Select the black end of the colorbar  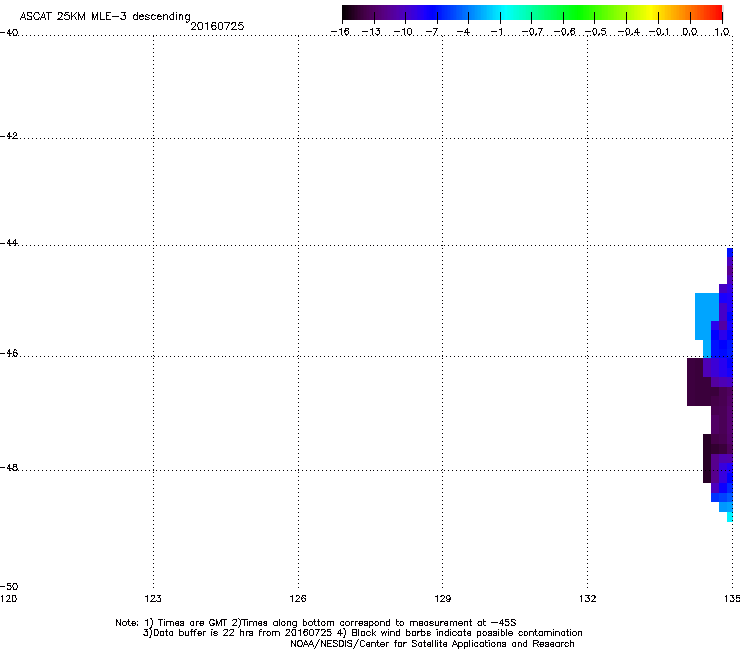(348, 13)
